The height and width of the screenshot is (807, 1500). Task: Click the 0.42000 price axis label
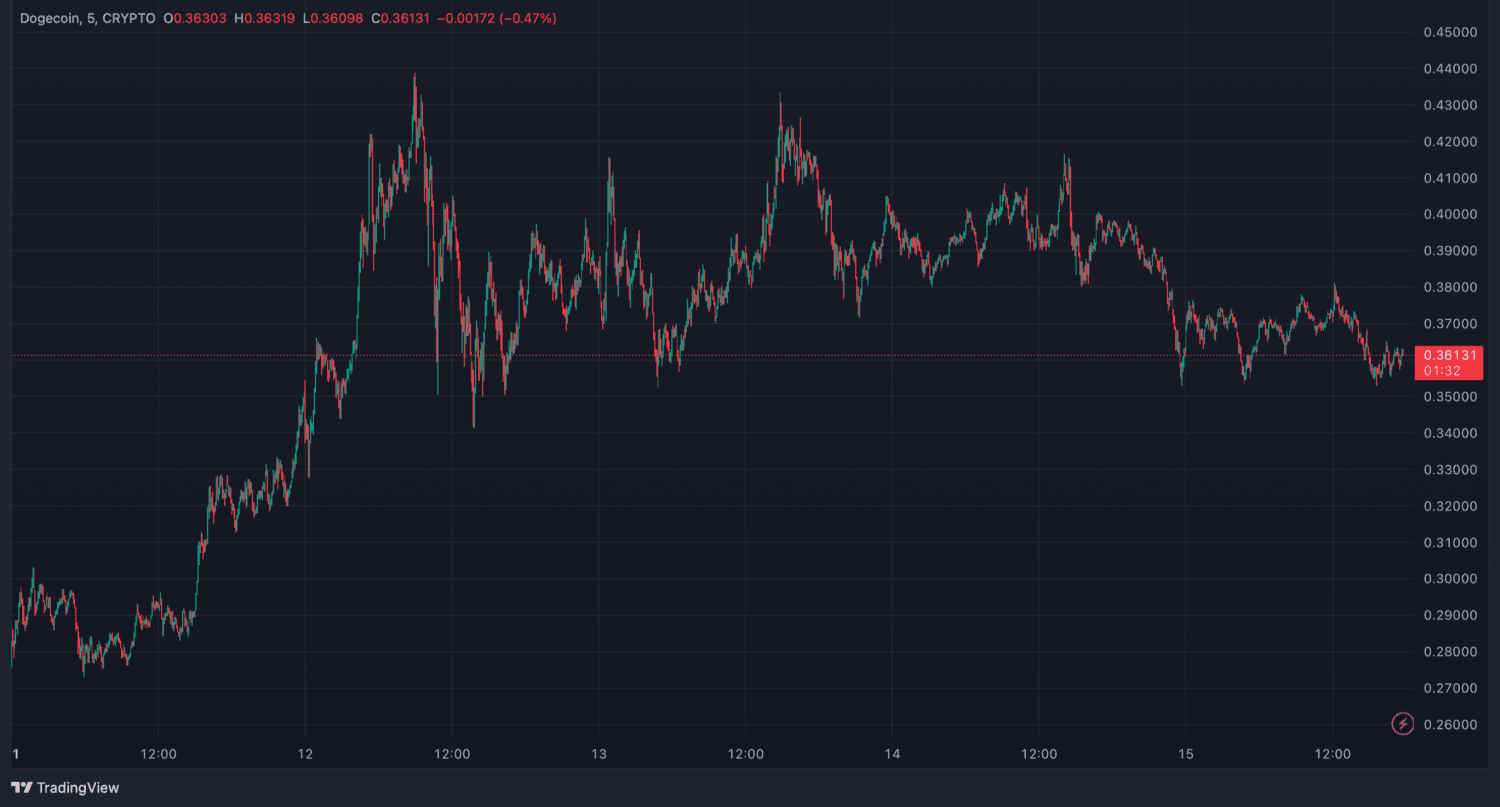pos(1450,142)
